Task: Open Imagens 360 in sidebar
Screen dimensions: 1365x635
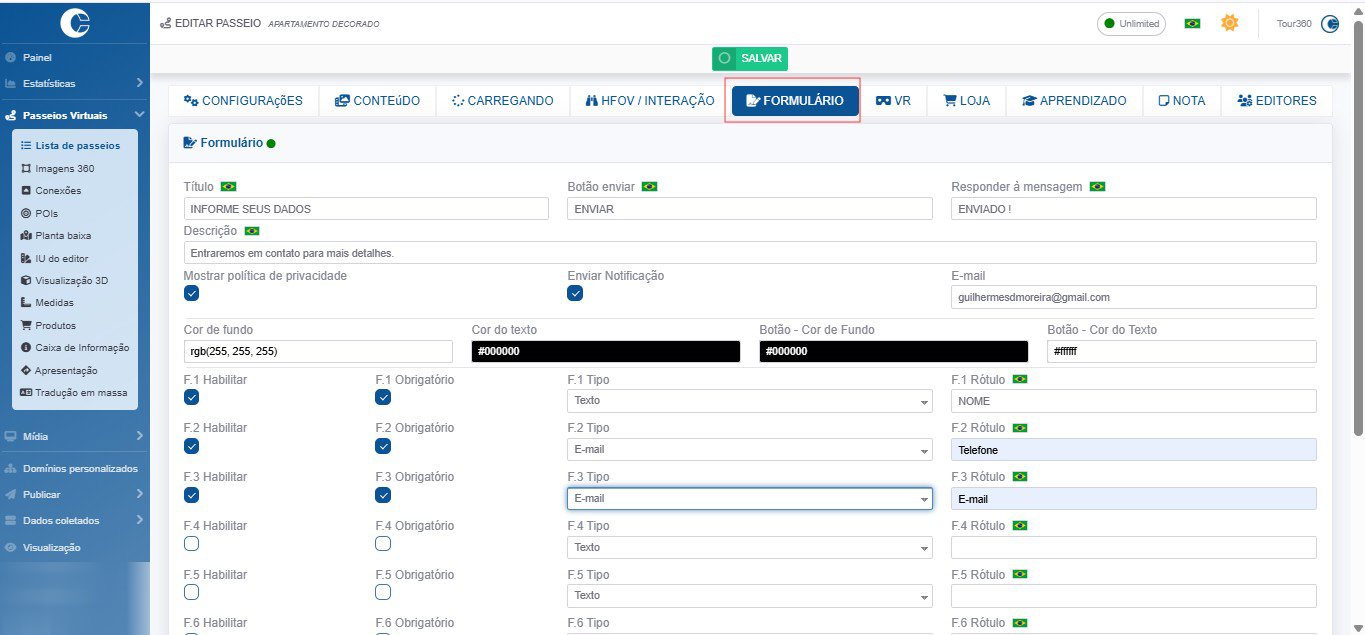Action: [64, 168]
